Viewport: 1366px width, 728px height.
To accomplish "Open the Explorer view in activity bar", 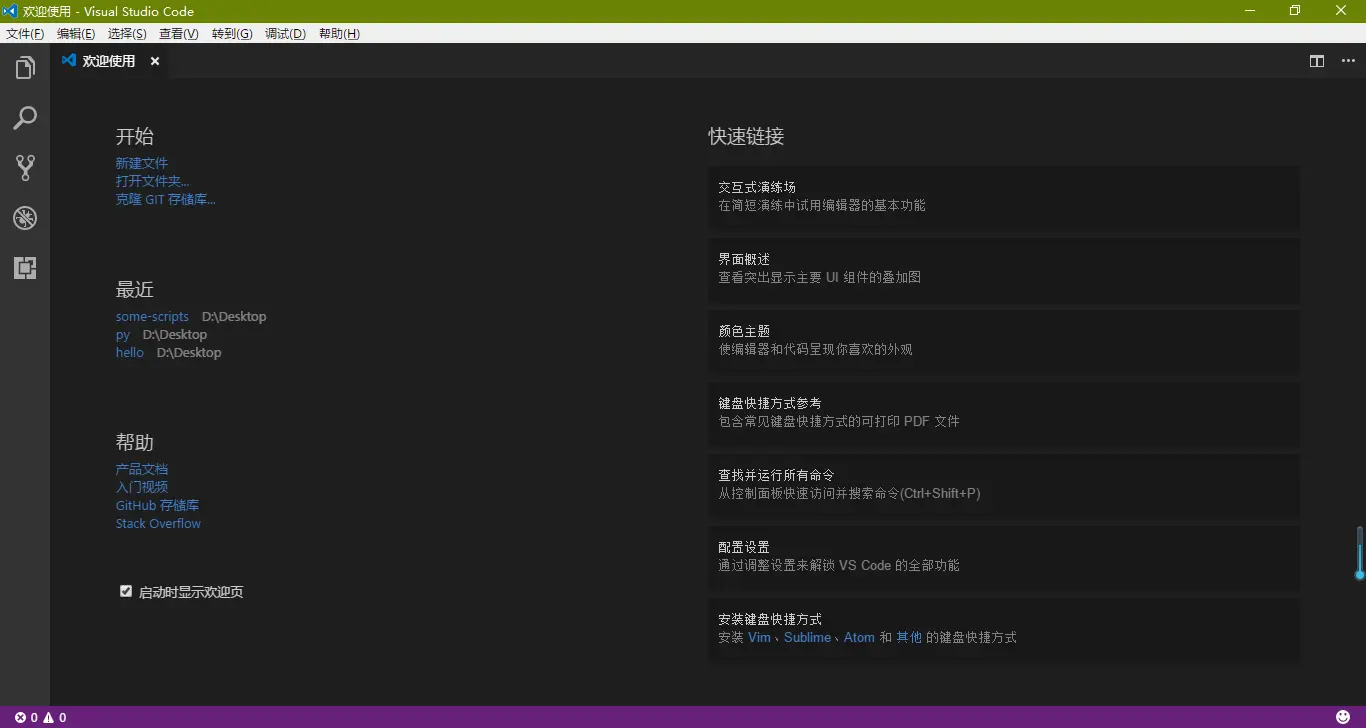I will [25, 68].
